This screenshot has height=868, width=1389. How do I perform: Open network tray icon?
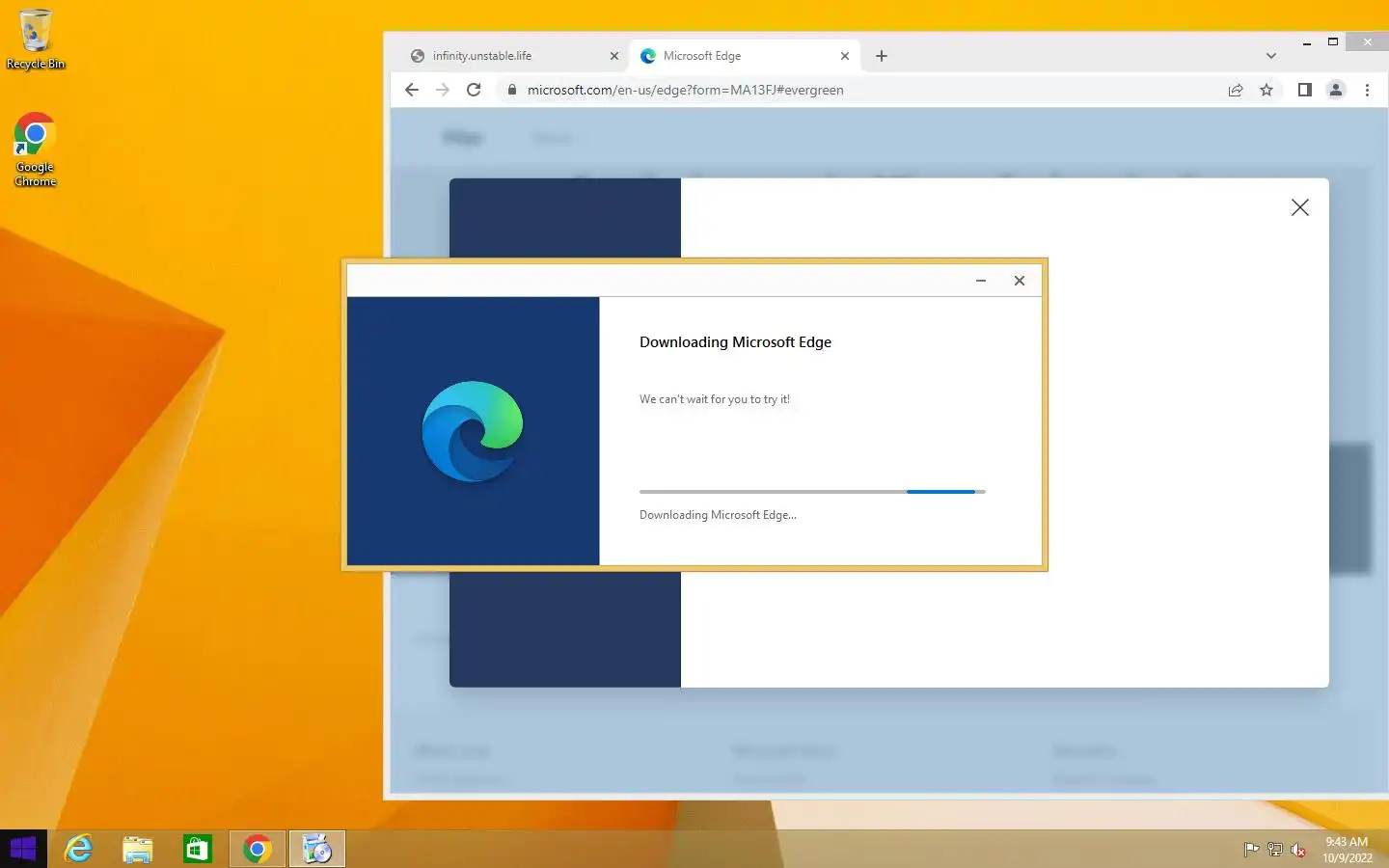tap(1275, 850)
